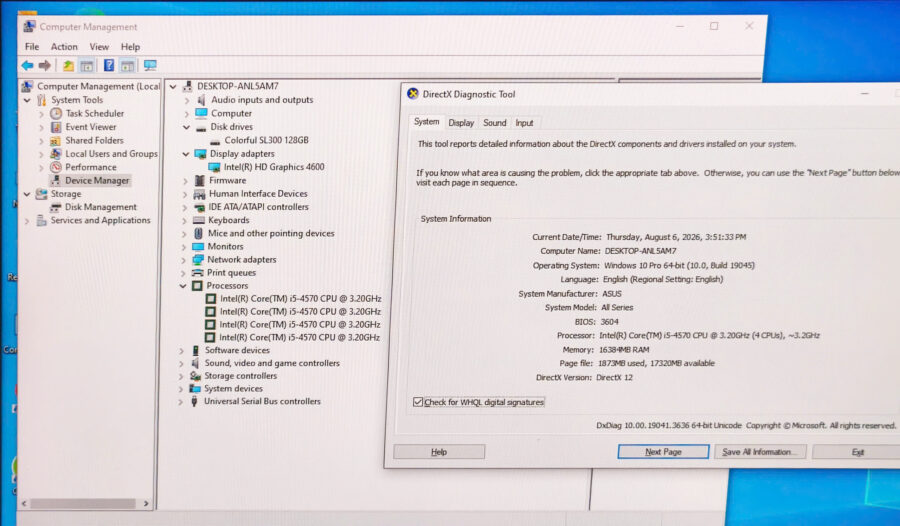Click the Mice and other pointing devices icon
The height and width of the screenshot is (526, 900).
click(198, 233)
